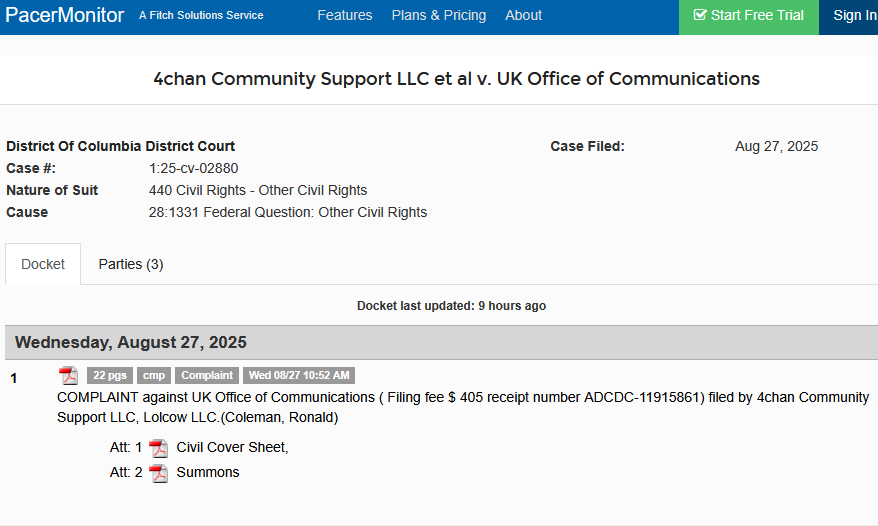This screenshot has height=526, width=878.
Task: Open the Complaint PDF icon
Action: click(69, 375)
